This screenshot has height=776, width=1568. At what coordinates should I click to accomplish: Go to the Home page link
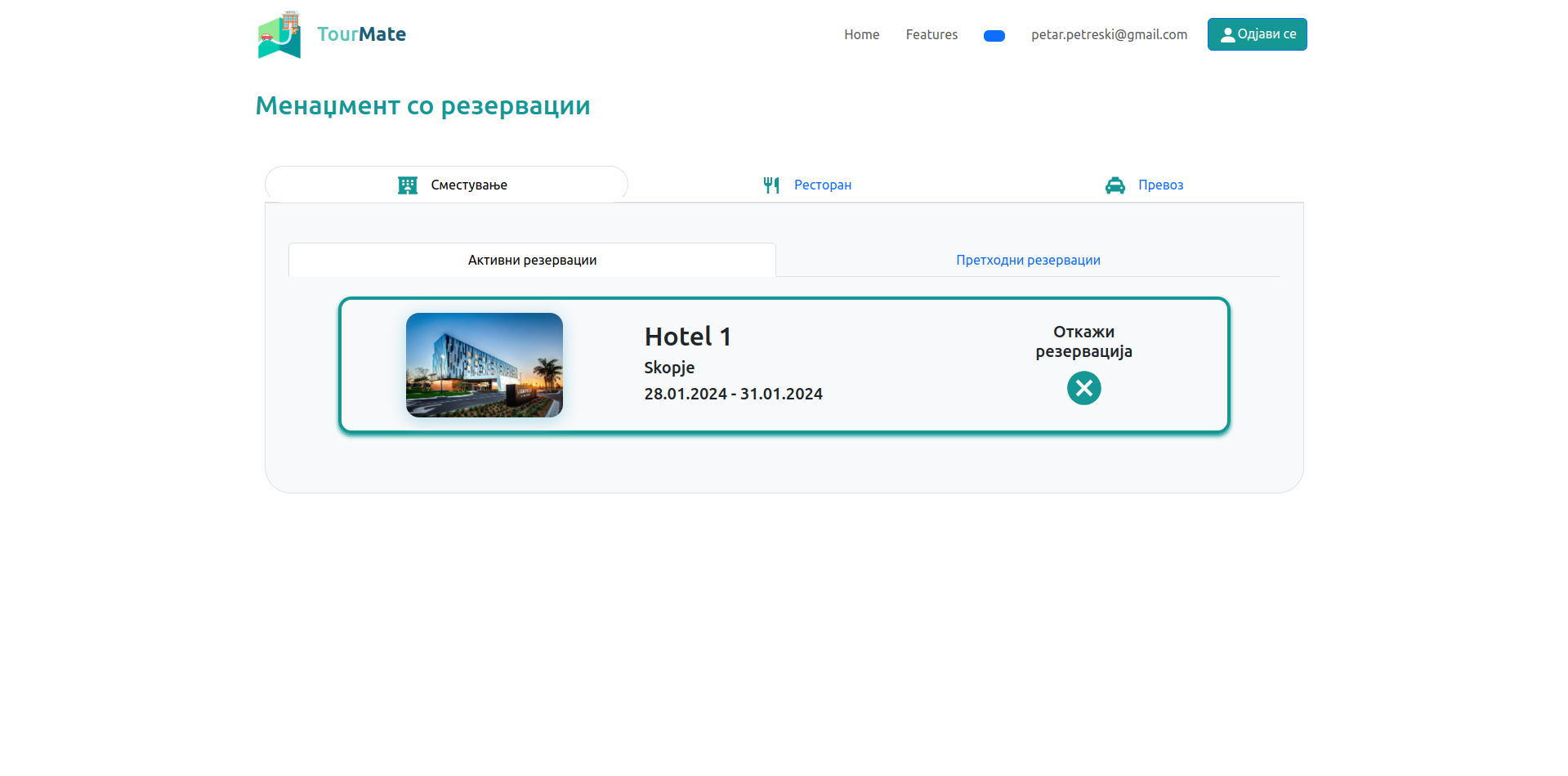pos(861,34)
